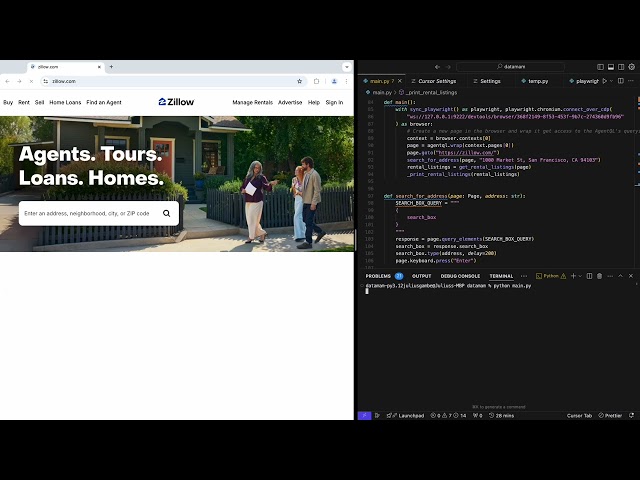
Task: Open the Chrome profile avatar
Action: 334,81
